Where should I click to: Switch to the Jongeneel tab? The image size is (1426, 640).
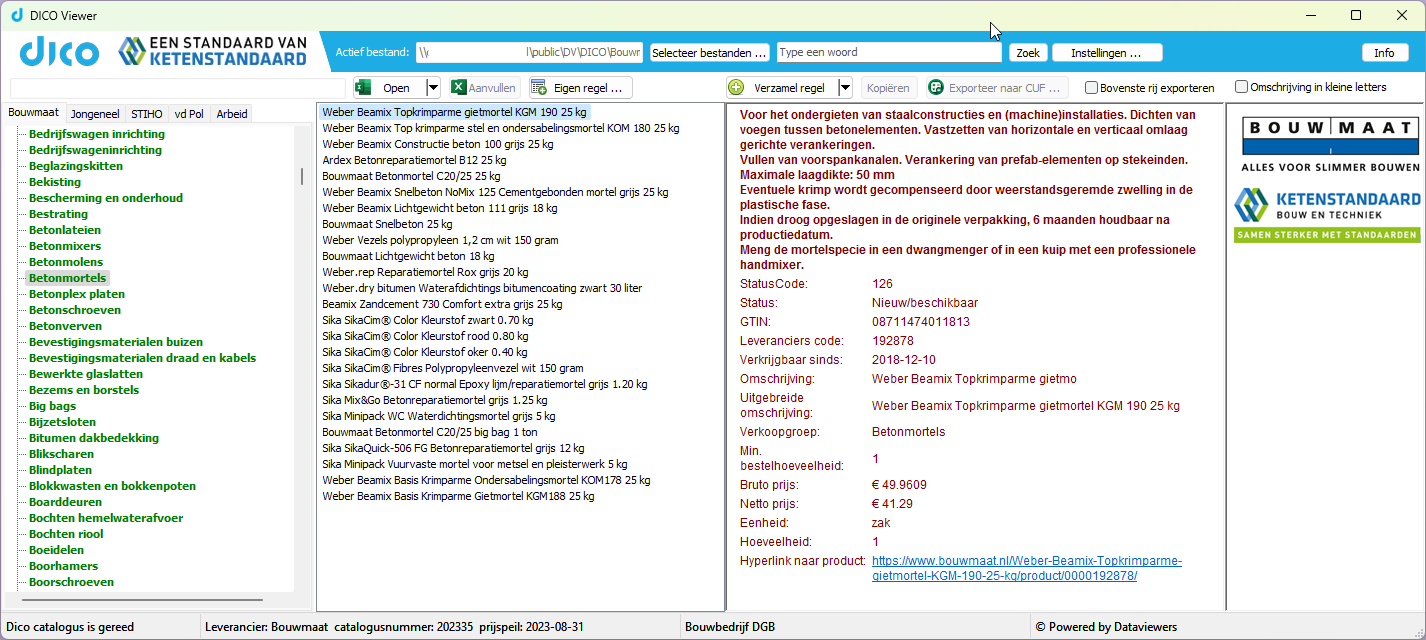tap(96, 114)
